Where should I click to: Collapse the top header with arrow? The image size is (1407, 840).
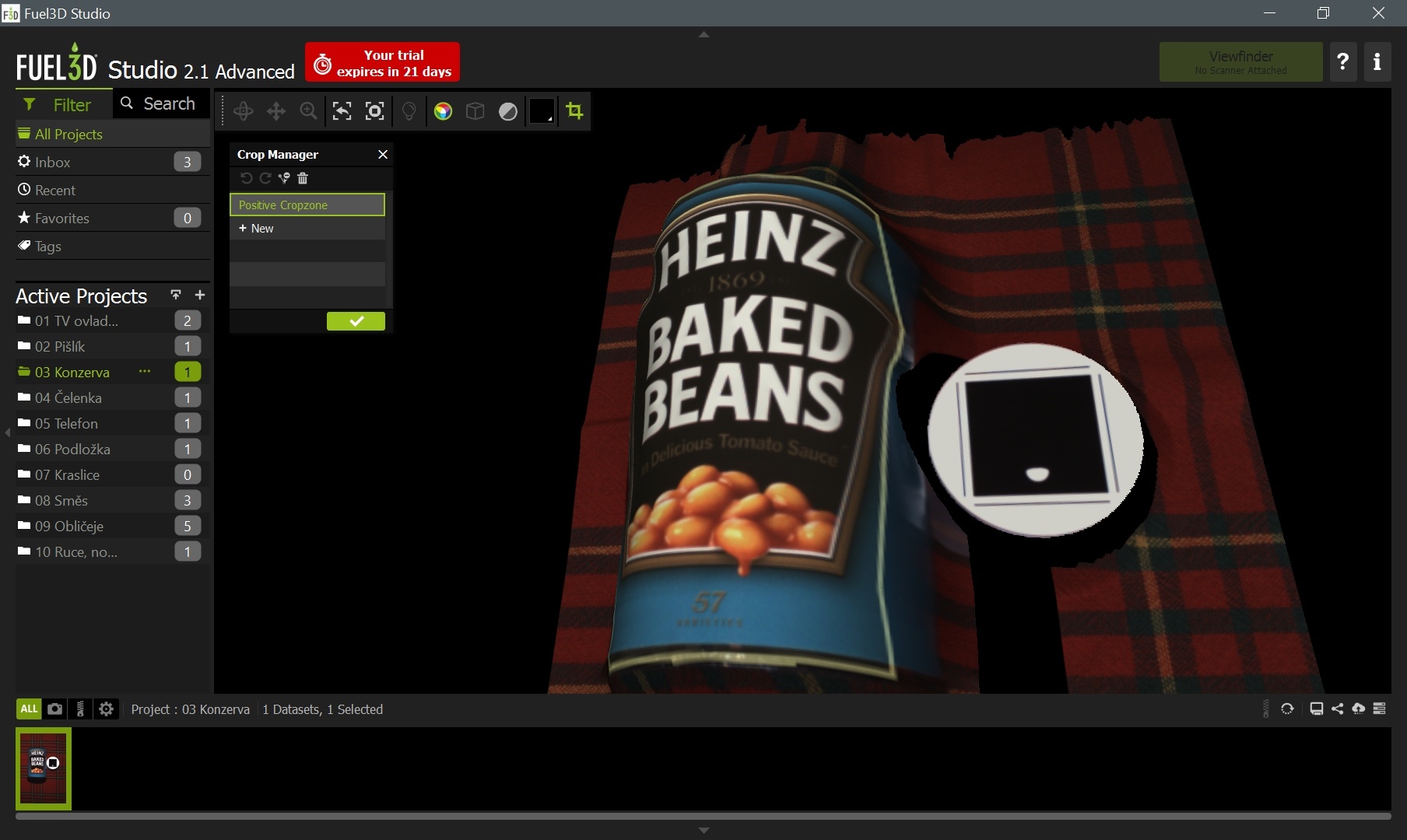[703, 34]
